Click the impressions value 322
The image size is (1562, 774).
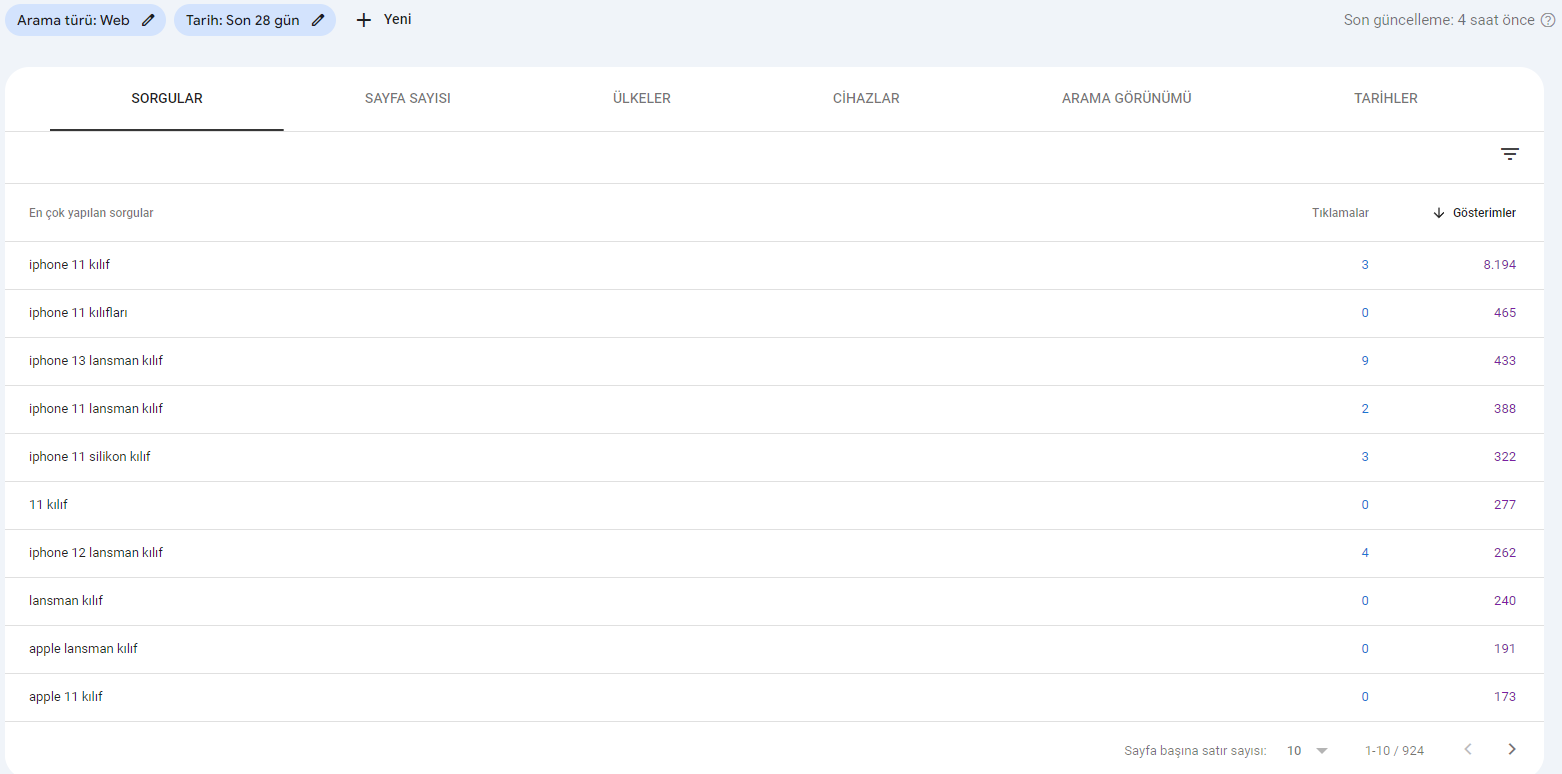click(x=1505, y=457)
